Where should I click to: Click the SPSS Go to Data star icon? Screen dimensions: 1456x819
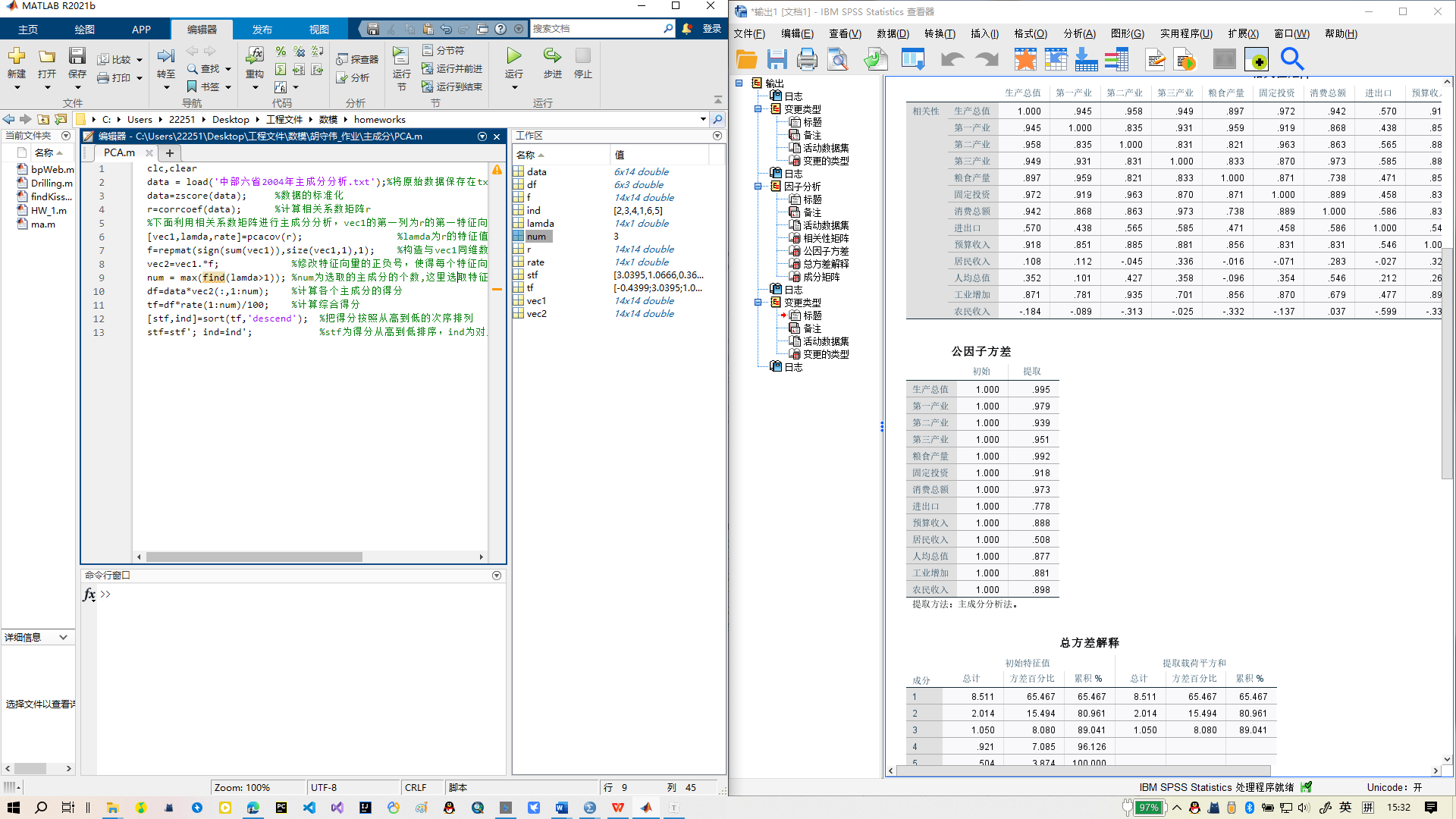(x=1025, y=59)
